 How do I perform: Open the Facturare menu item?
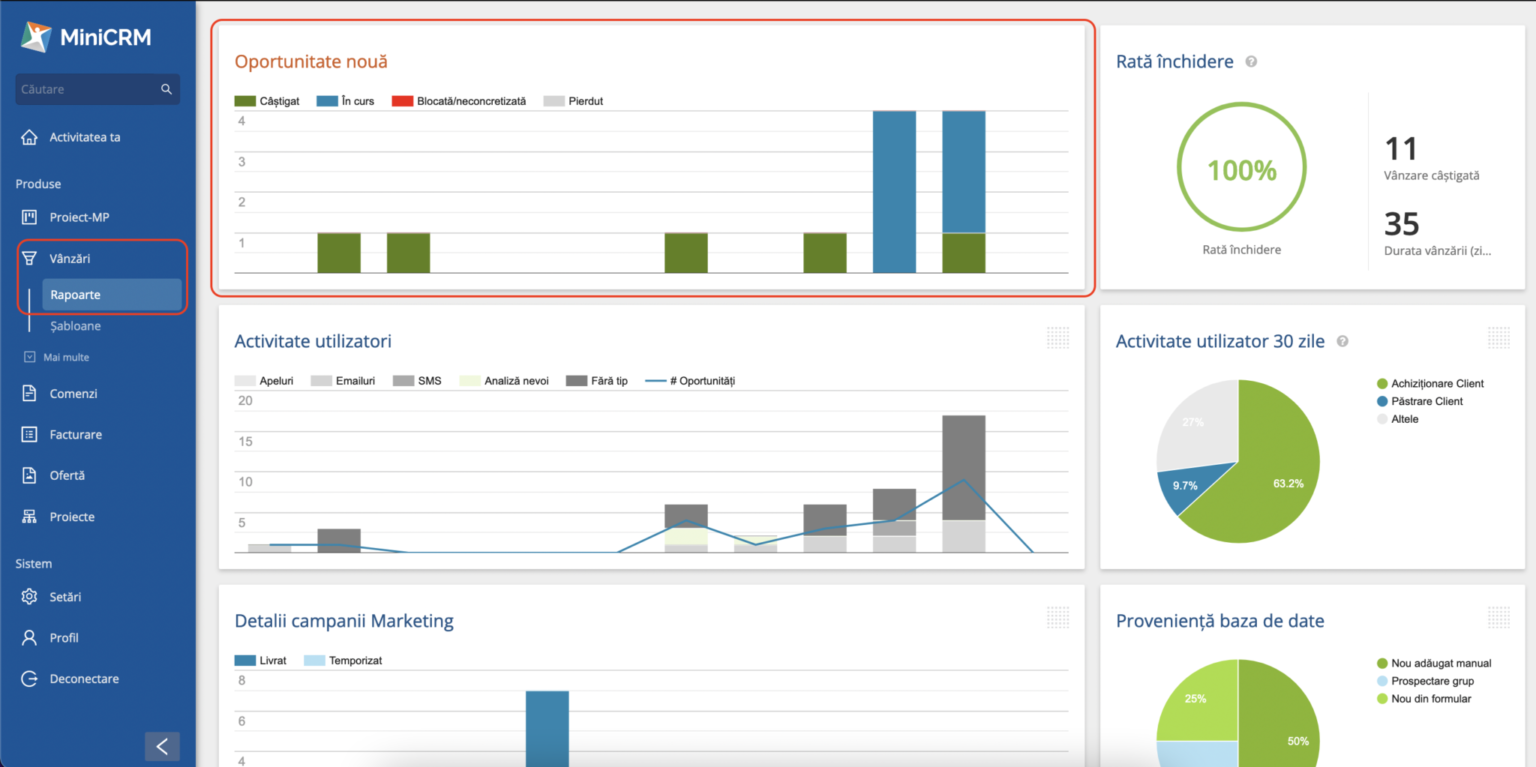click(75, 435)
